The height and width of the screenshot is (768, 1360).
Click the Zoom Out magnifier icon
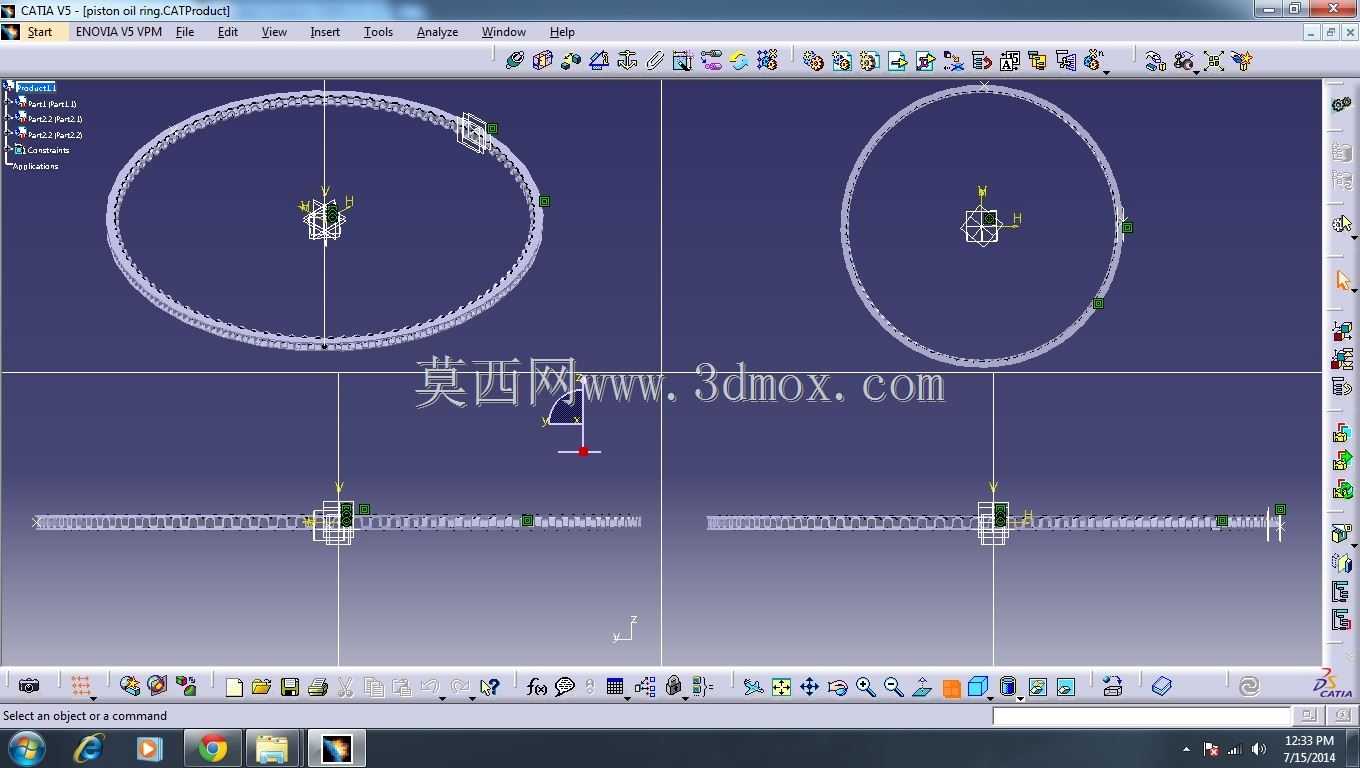[894, 687]
